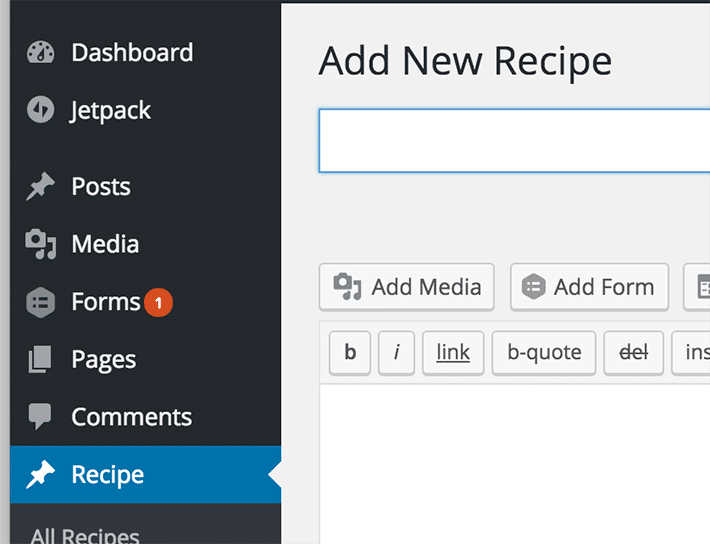Click the Jetpack lightning icon

[40, 110]
